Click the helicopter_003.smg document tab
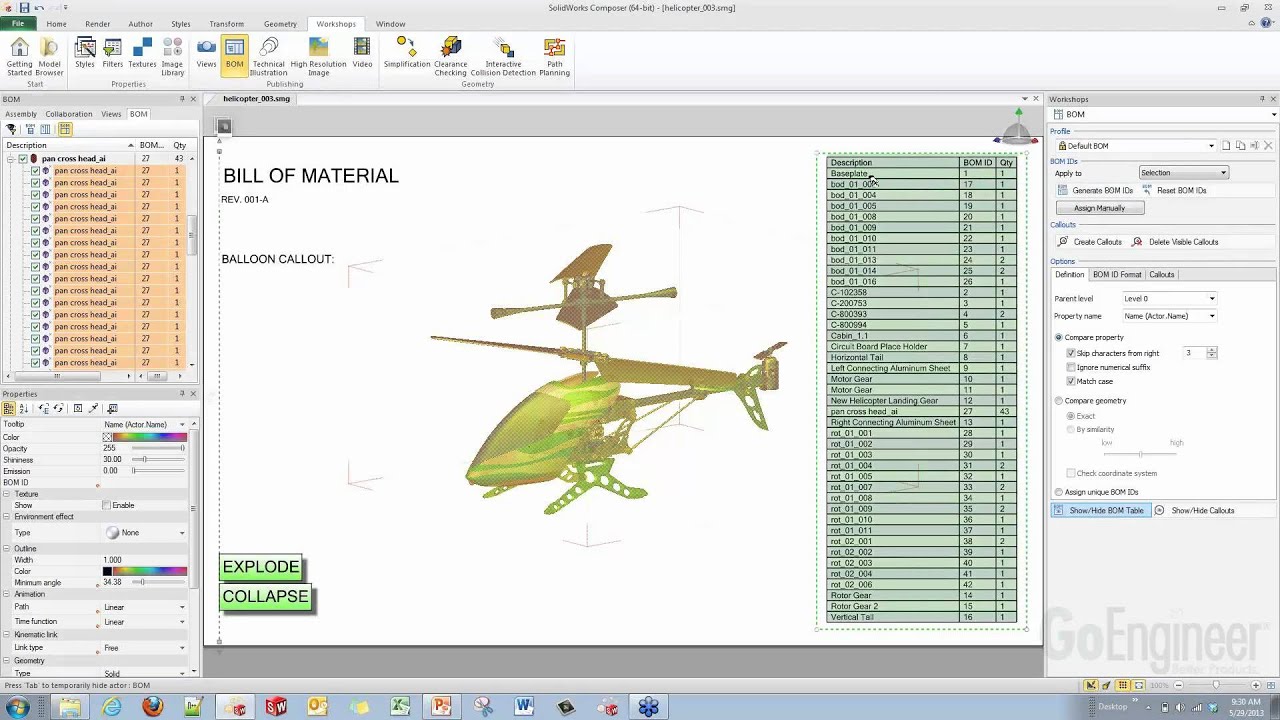The width and height of the screenshot is (1280, 720). (x=256, y=99)
